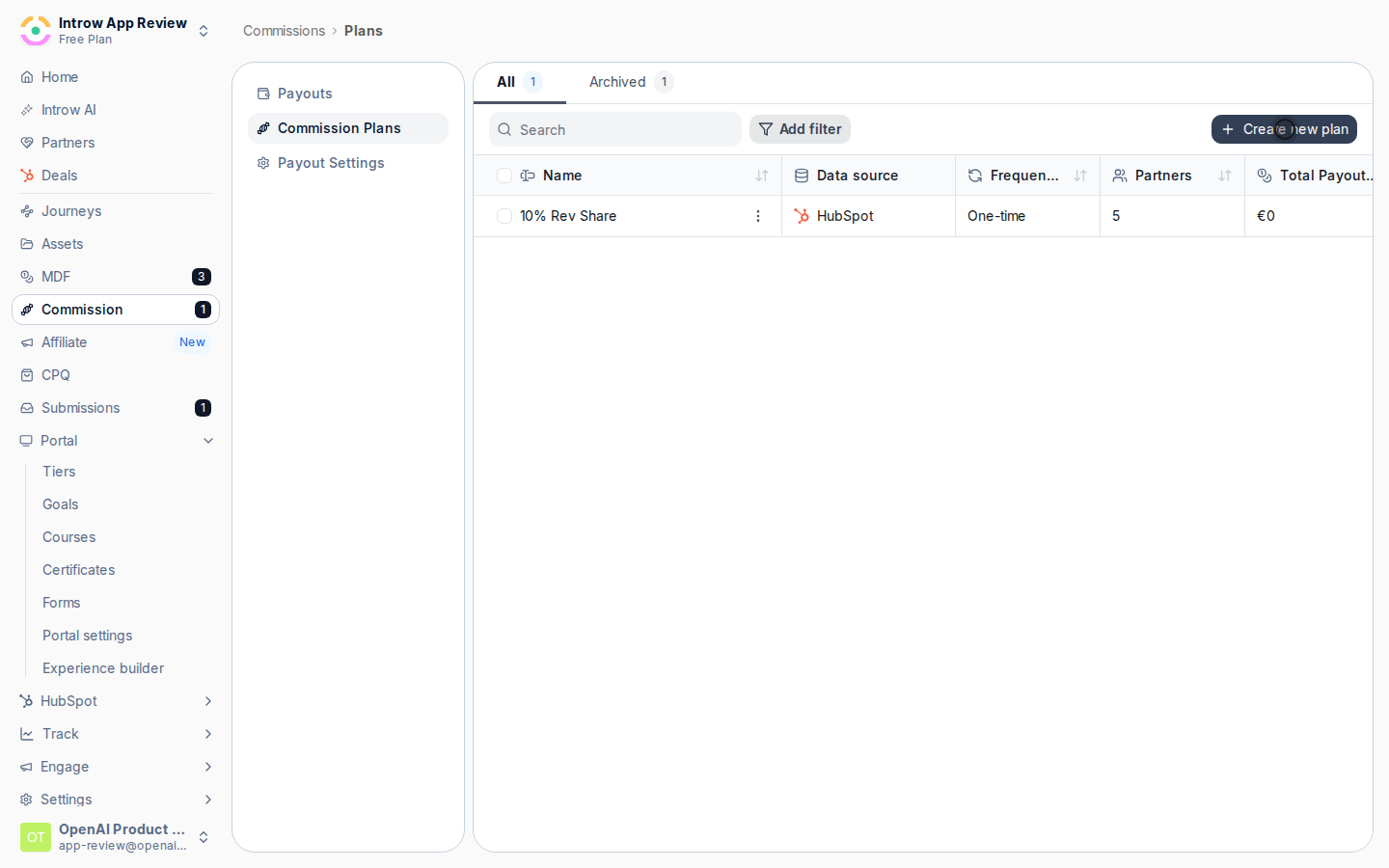Collapse the Portal section chevron

pyautogui.click(x=208, y=441)
